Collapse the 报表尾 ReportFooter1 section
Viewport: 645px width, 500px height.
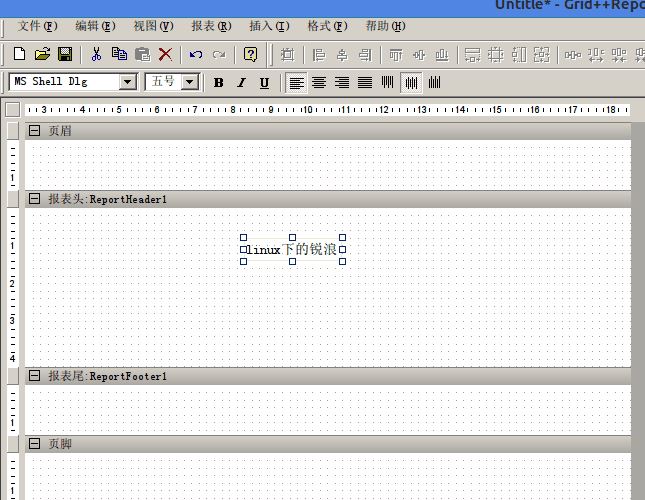(35, 375)
